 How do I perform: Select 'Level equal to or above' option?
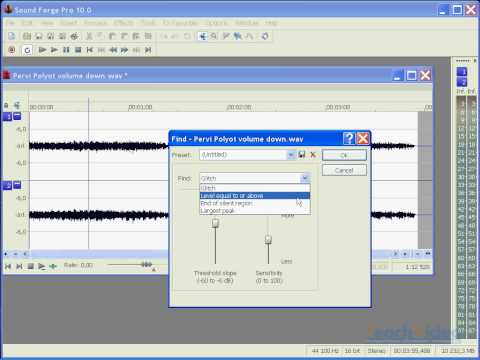click(255, 196)
